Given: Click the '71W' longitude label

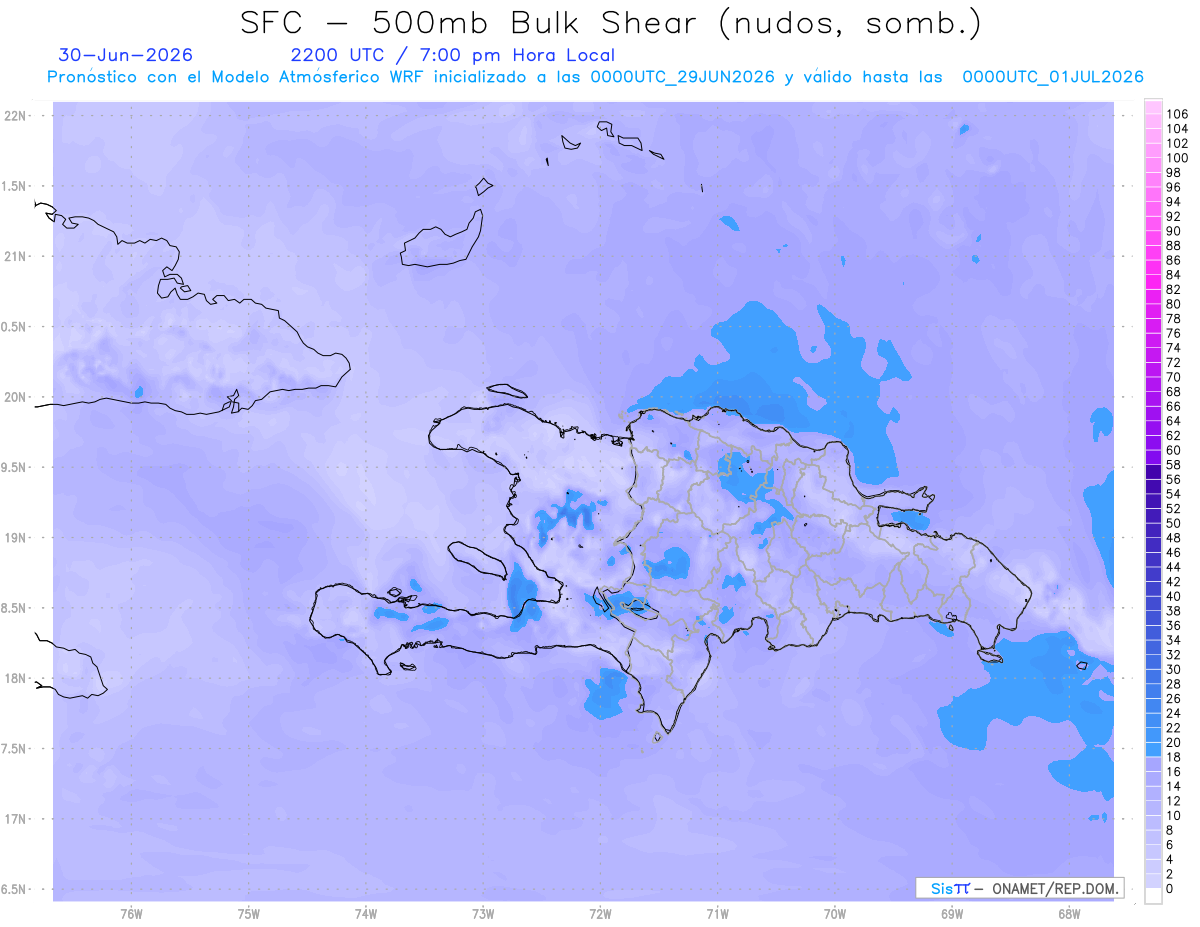Looking at the screenshot, I should click(717, 913).
